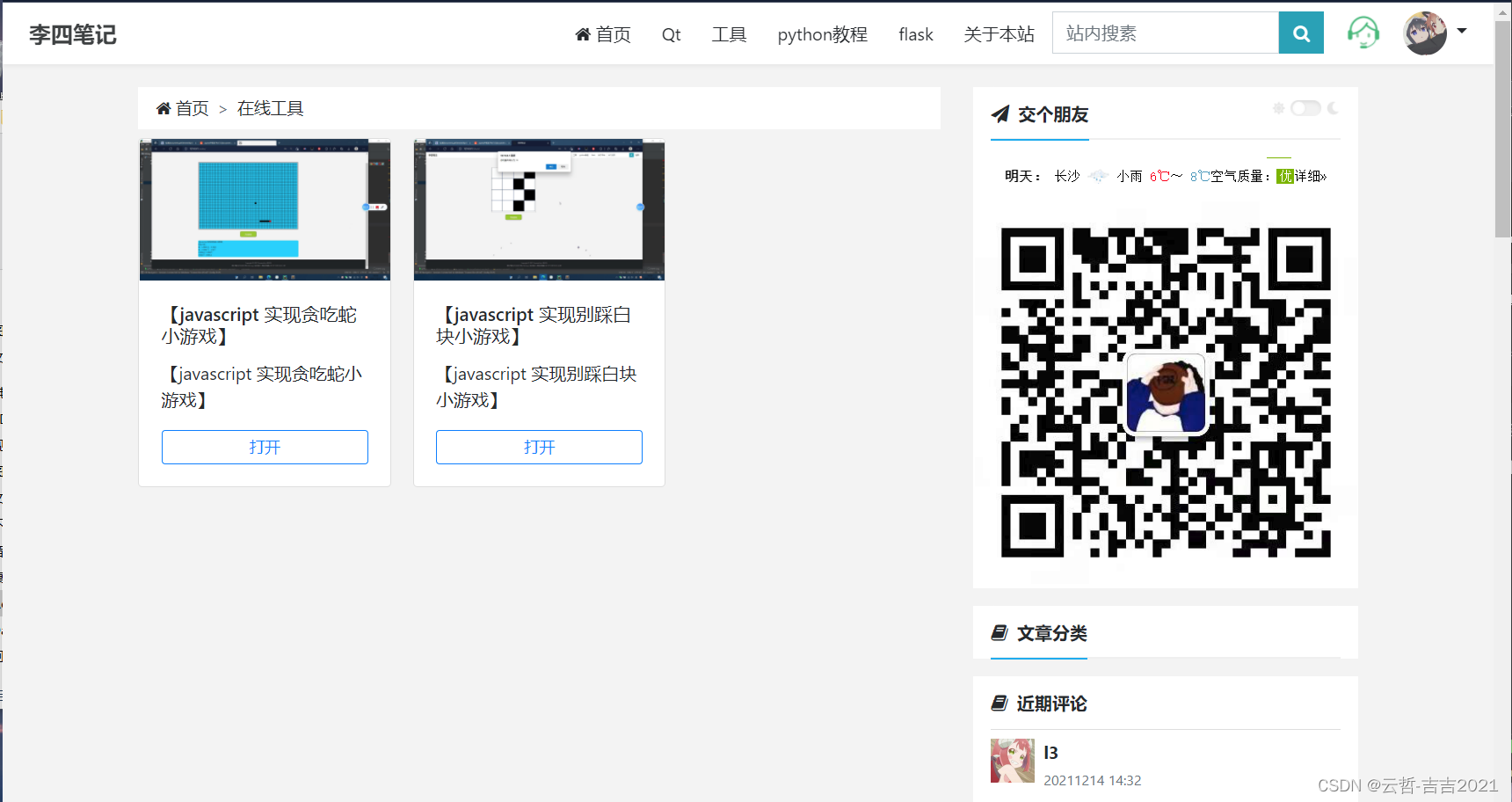The image size is (1512, 802).
Task: Click the 小雨 weather forecast text
Action: pos(1130,176)
